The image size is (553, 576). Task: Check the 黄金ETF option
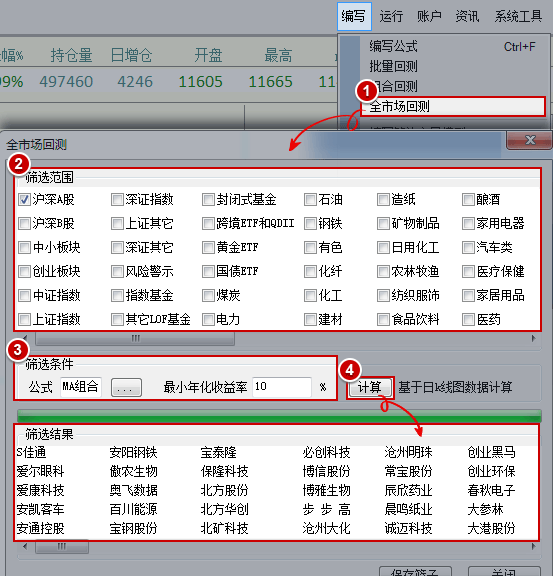[x=208, y=248]
